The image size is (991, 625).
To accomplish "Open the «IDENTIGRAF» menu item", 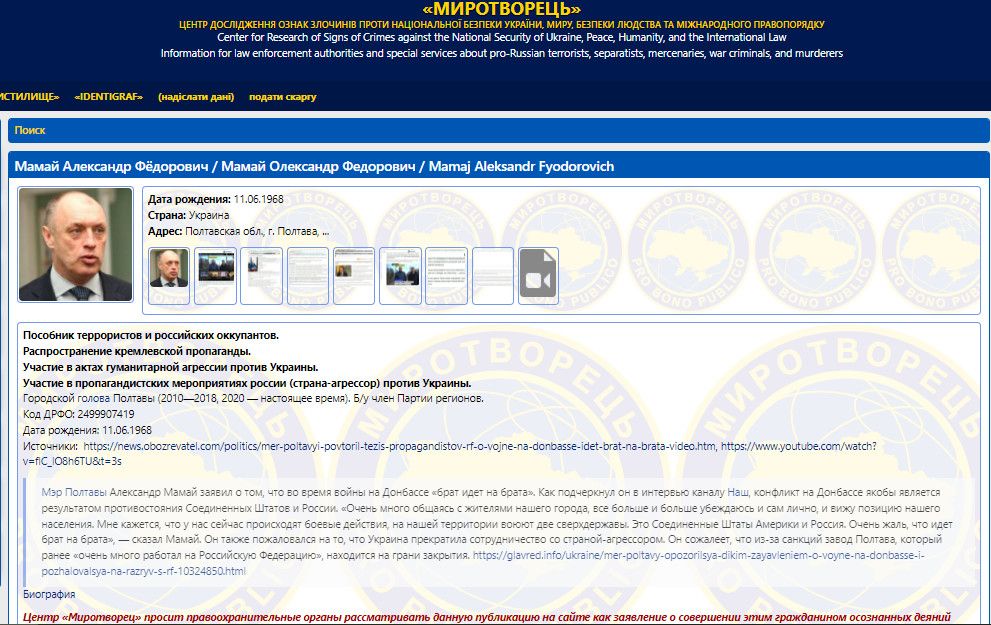I will click(108, 97).
